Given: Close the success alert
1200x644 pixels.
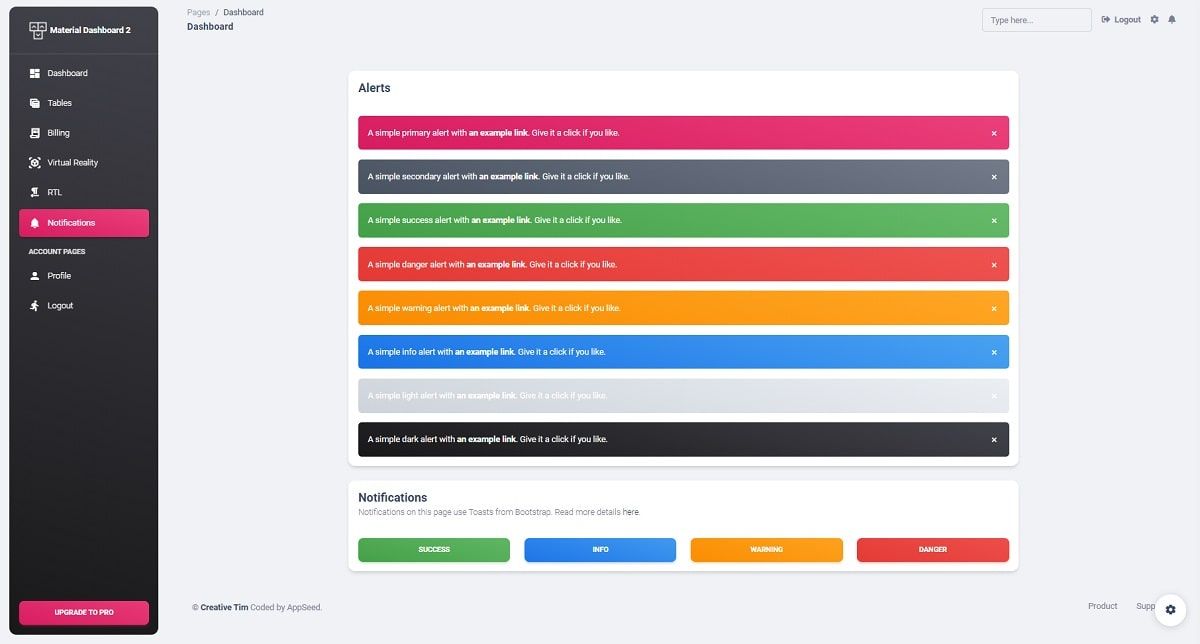Looking at the screenshot, I should pyautogui.click(x=994, y=220).
